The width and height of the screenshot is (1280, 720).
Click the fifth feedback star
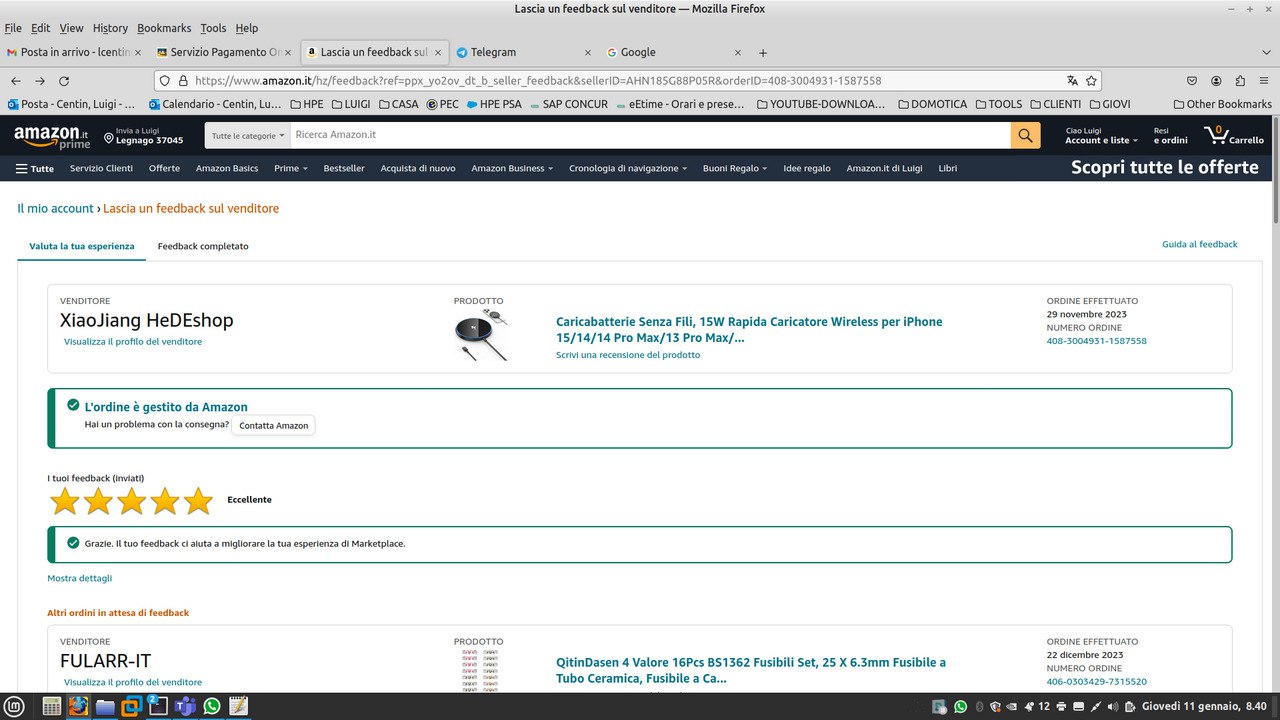198,501
